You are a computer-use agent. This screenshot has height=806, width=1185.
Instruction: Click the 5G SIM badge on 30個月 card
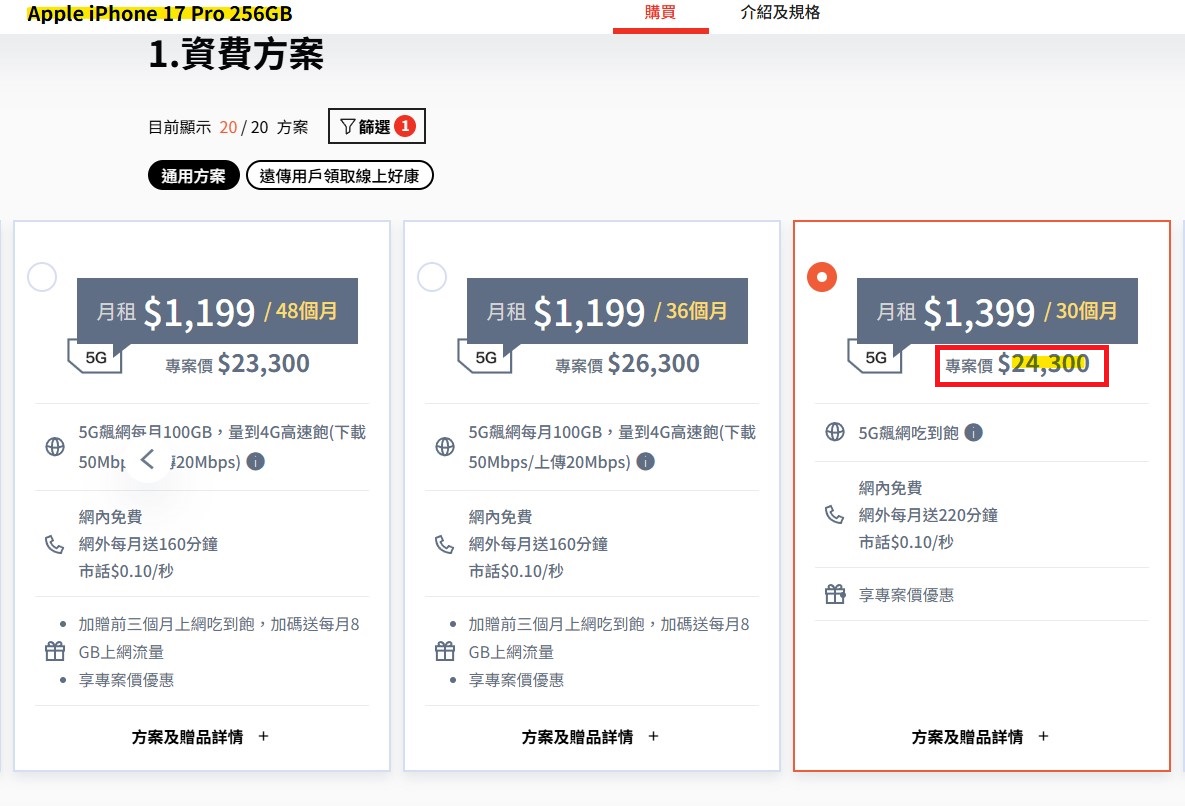pos(875,357)
